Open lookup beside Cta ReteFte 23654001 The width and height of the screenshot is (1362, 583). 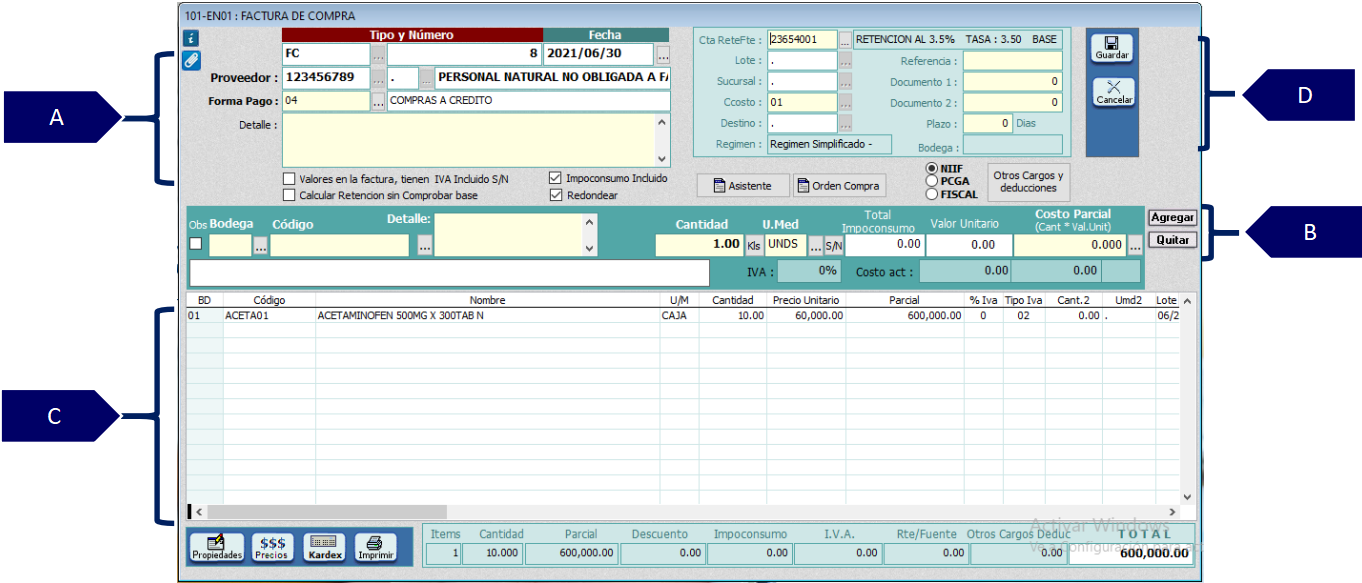(x=845, y=40)
